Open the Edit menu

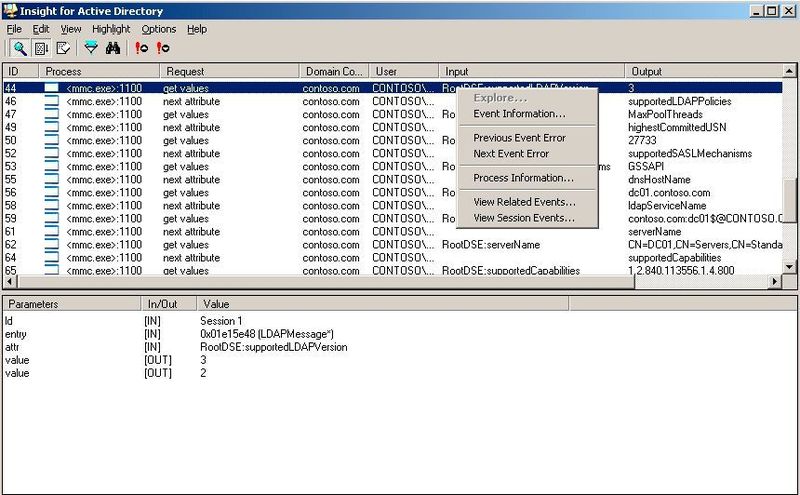[x=41, y=29]
